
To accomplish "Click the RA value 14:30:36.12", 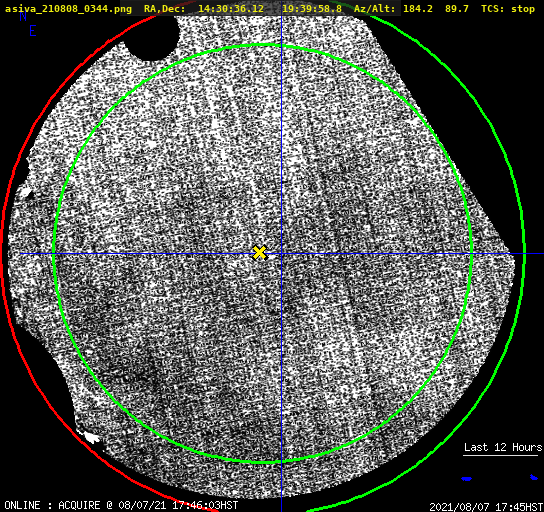I will (x=231, y=9).
